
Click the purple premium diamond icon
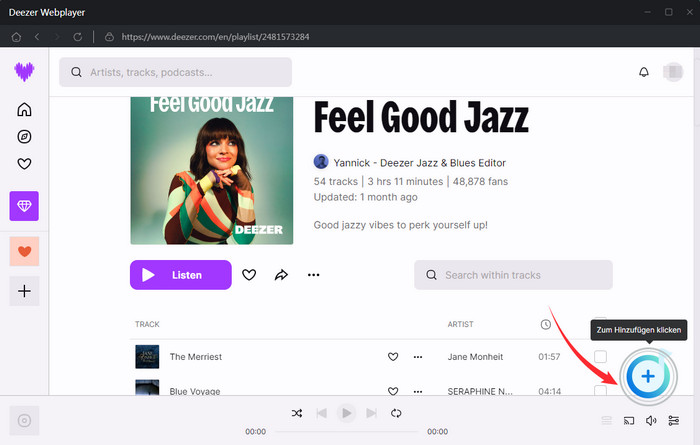click(x=24, y=206)
